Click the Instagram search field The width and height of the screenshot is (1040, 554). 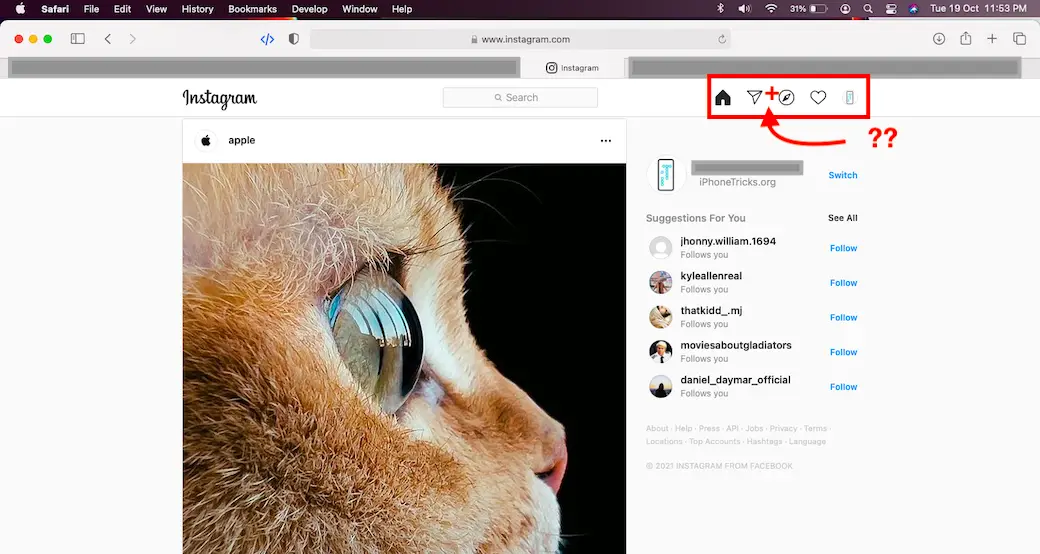520,97
